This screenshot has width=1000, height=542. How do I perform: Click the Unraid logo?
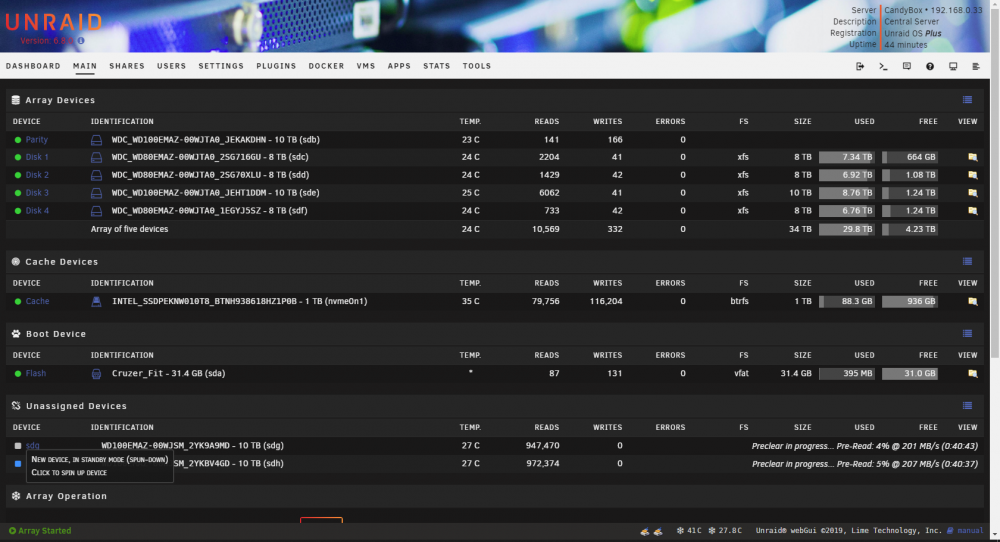(54, 22)
